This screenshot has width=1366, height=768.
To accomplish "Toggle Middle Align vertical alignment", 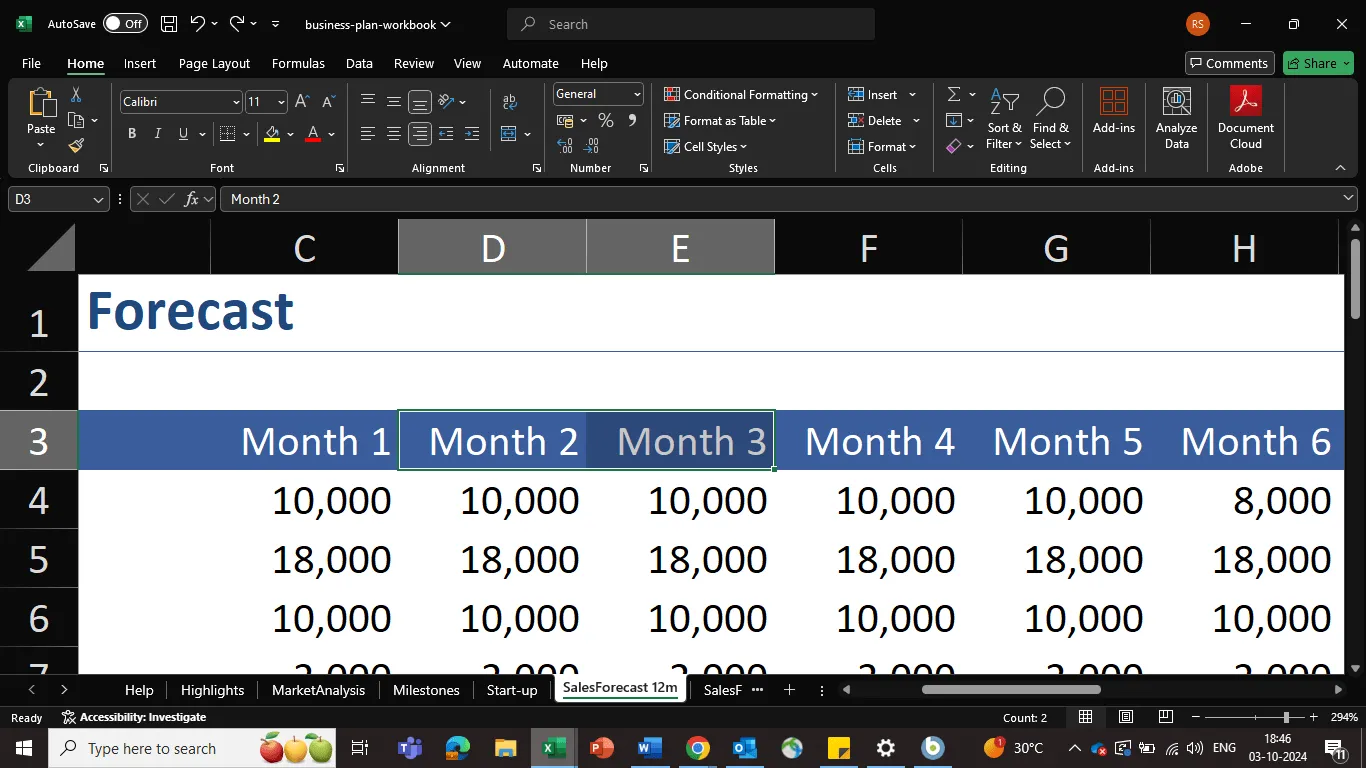I will [x=394, y=102].
